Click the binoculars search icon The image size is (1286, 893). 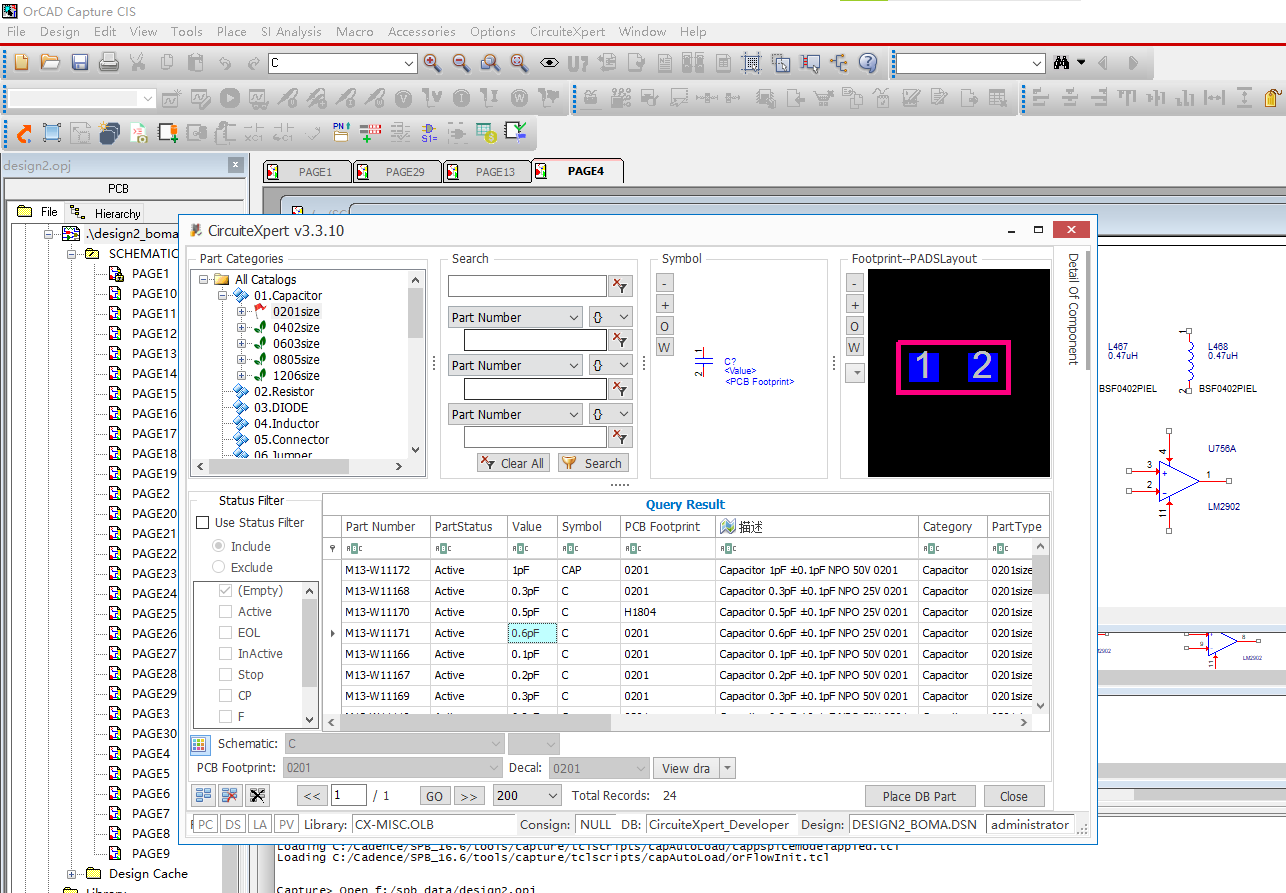coord(1062,63)
